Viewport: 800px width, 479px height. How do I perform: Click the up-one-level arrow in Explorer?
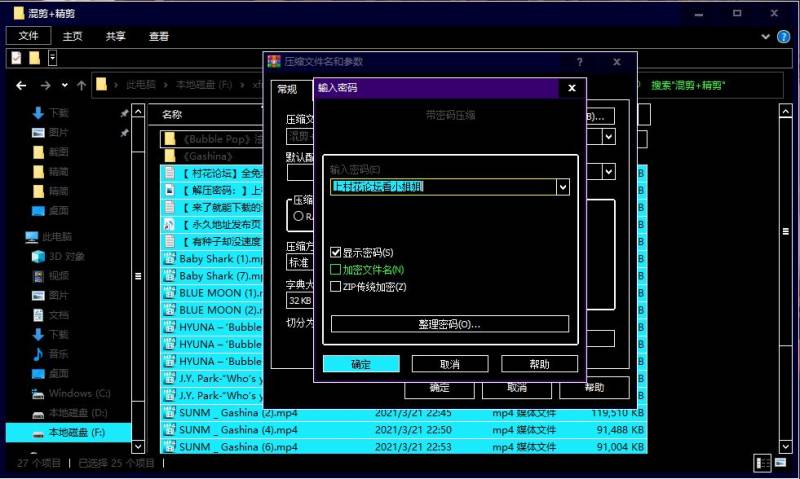click(x=80, y=85)
